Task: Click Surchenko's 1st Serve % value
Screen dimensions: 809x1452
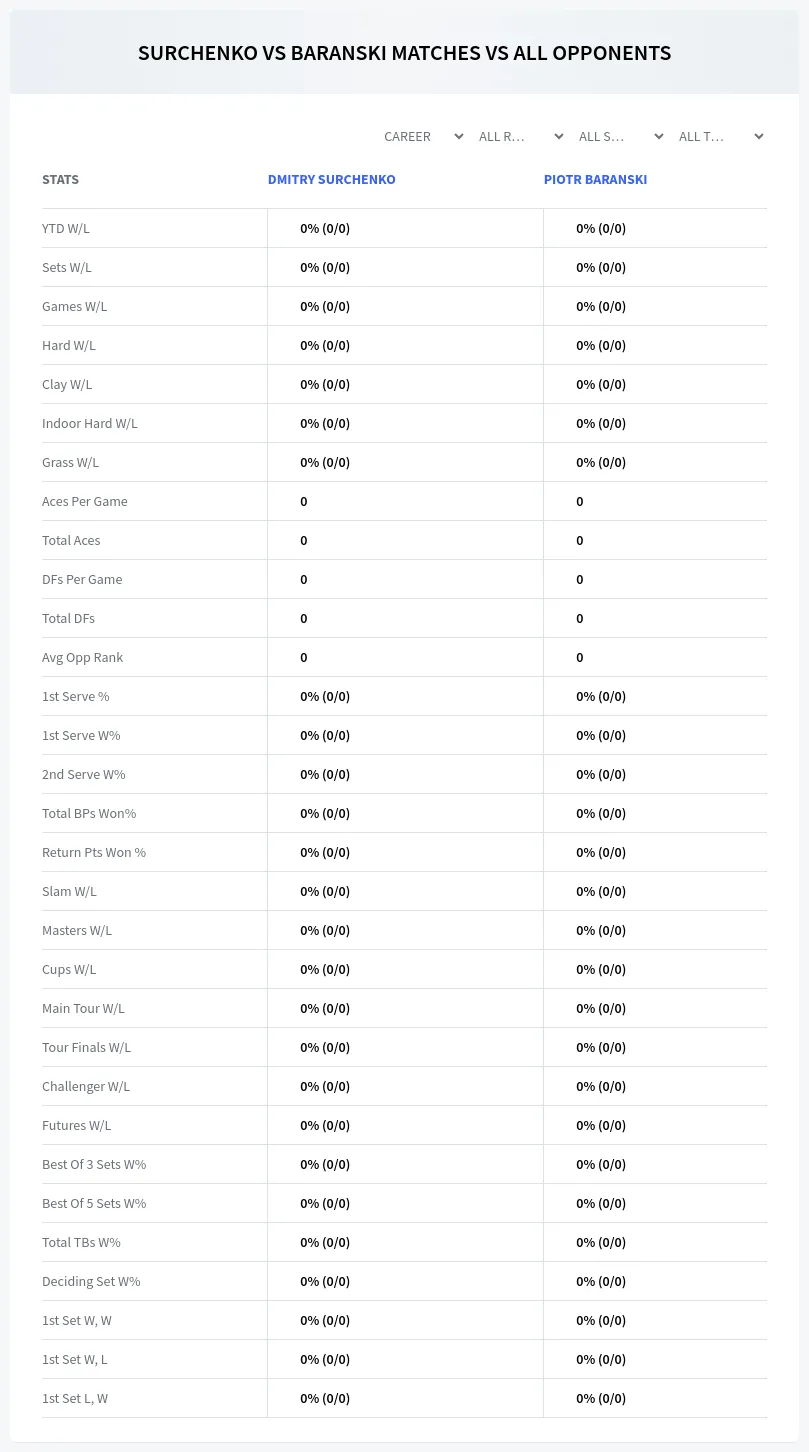Action: (x=325, y=697)
